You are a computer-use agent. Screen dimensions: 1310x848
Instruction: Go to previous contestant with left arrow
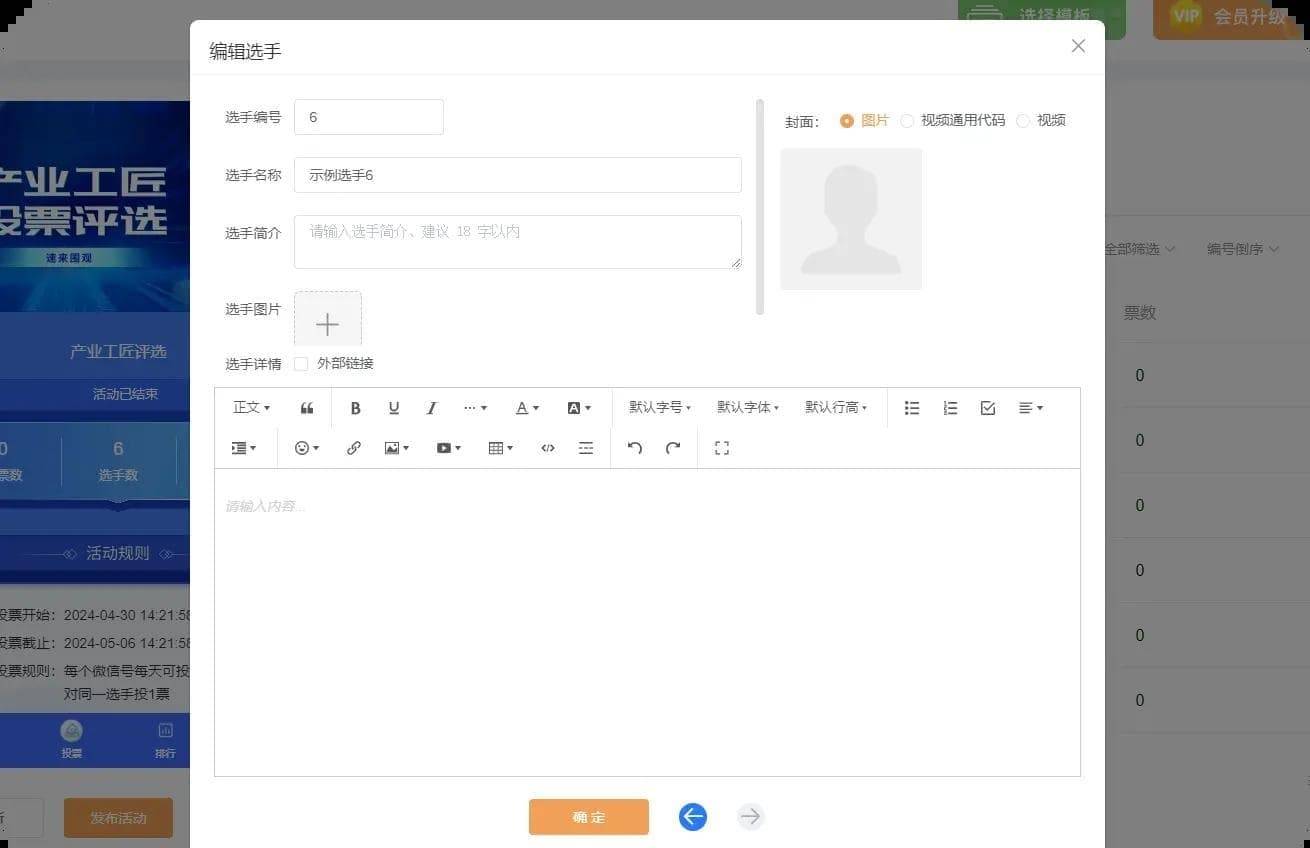(x=693, y=817)
